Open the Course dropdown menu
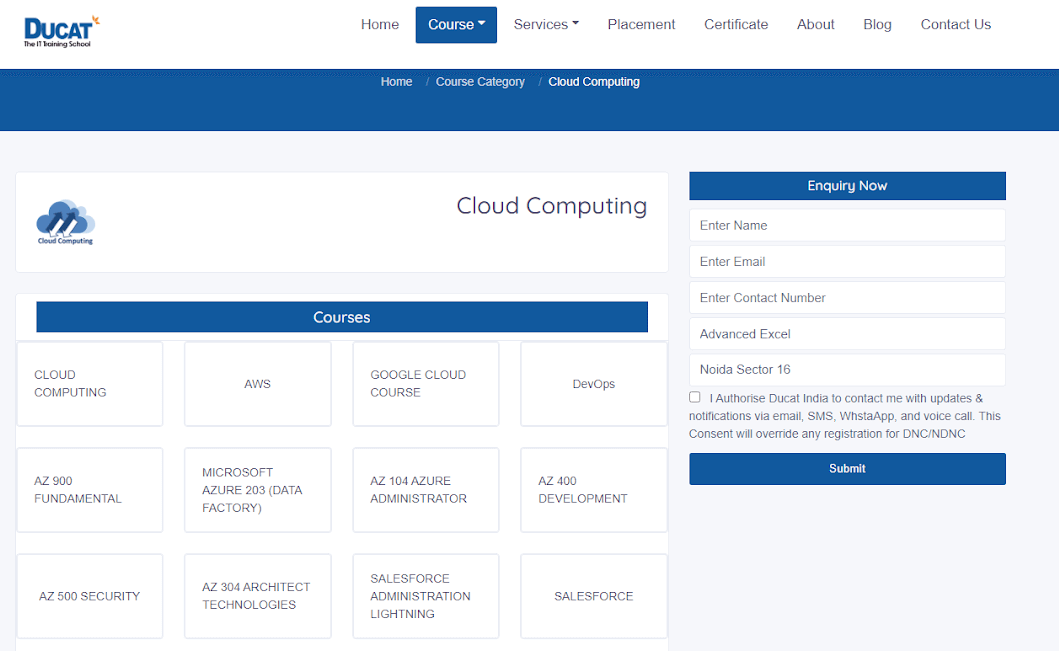The width and height of the screenshot is (1059, 651). [456, 24]
